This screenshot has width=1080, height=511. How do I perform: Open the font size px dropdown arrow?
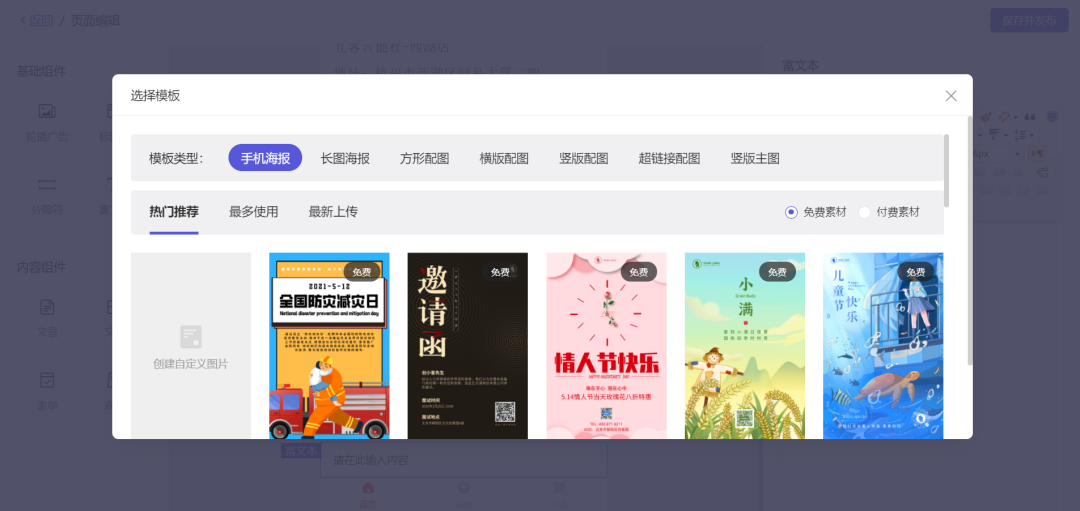tap(1015, 154)
